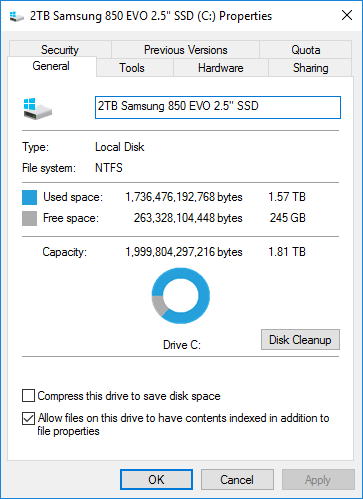Click the drive name text field
The height and width of the screenshot is (499, 363).
pos(218,107)
